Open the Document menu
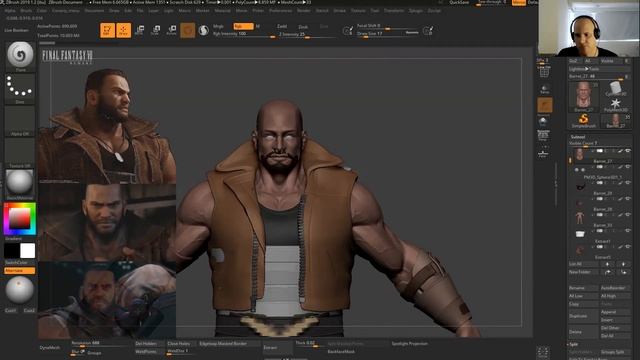640x360 pixels. 94,11
